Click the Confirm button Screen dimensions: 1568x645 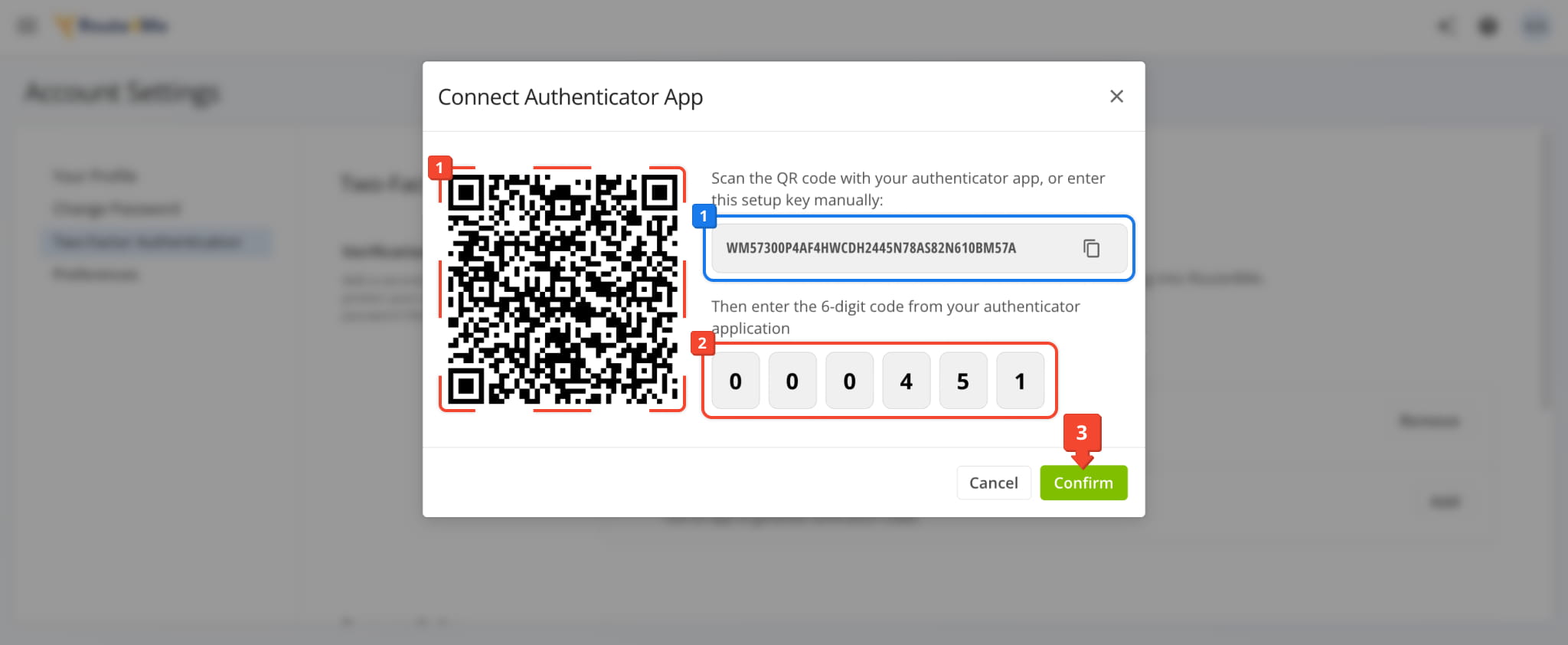click(1083, 483)
